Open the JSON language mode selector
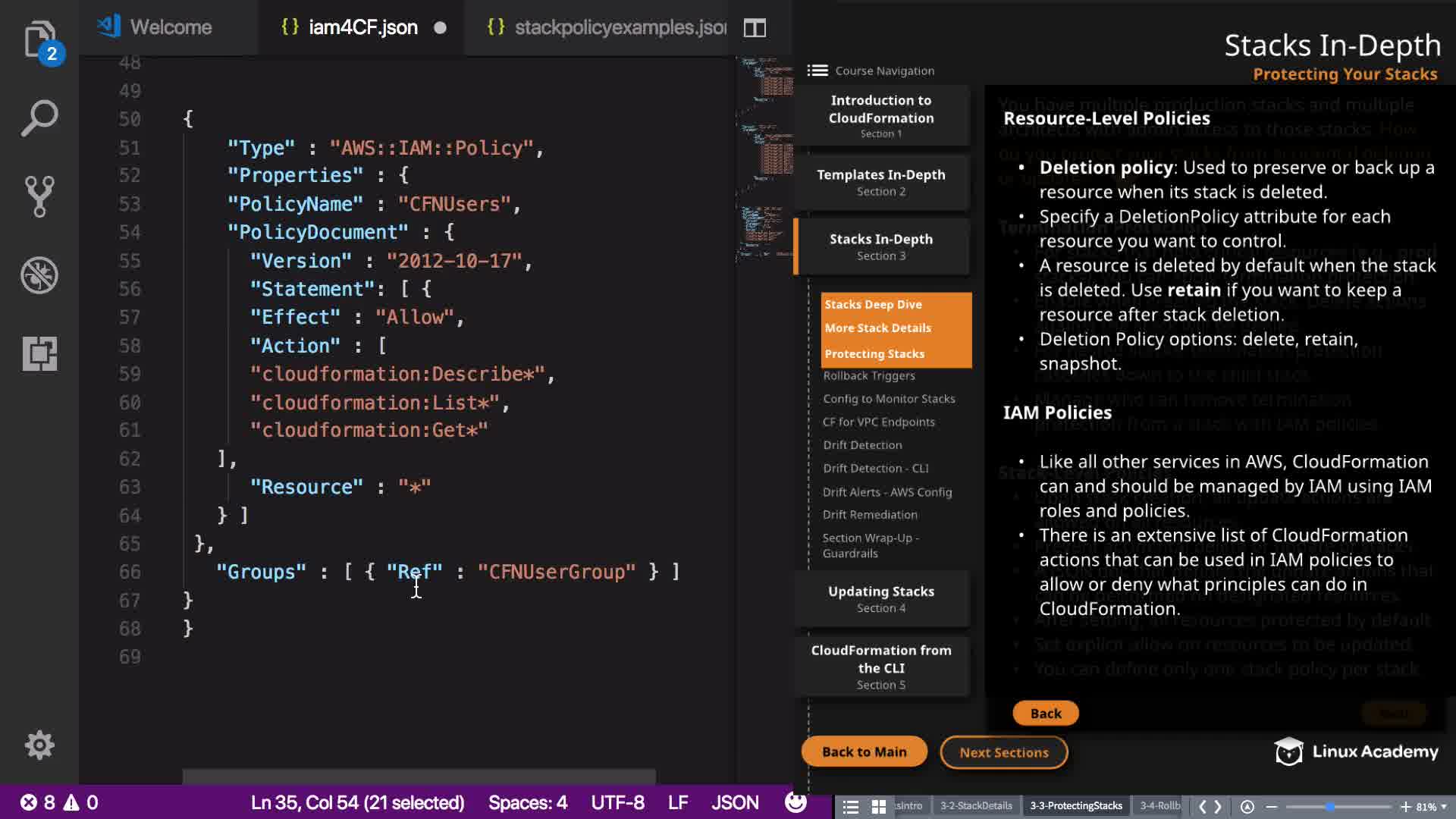This screenshot has height=819, width=1456. pyautogui.click(x=734, y=802)
